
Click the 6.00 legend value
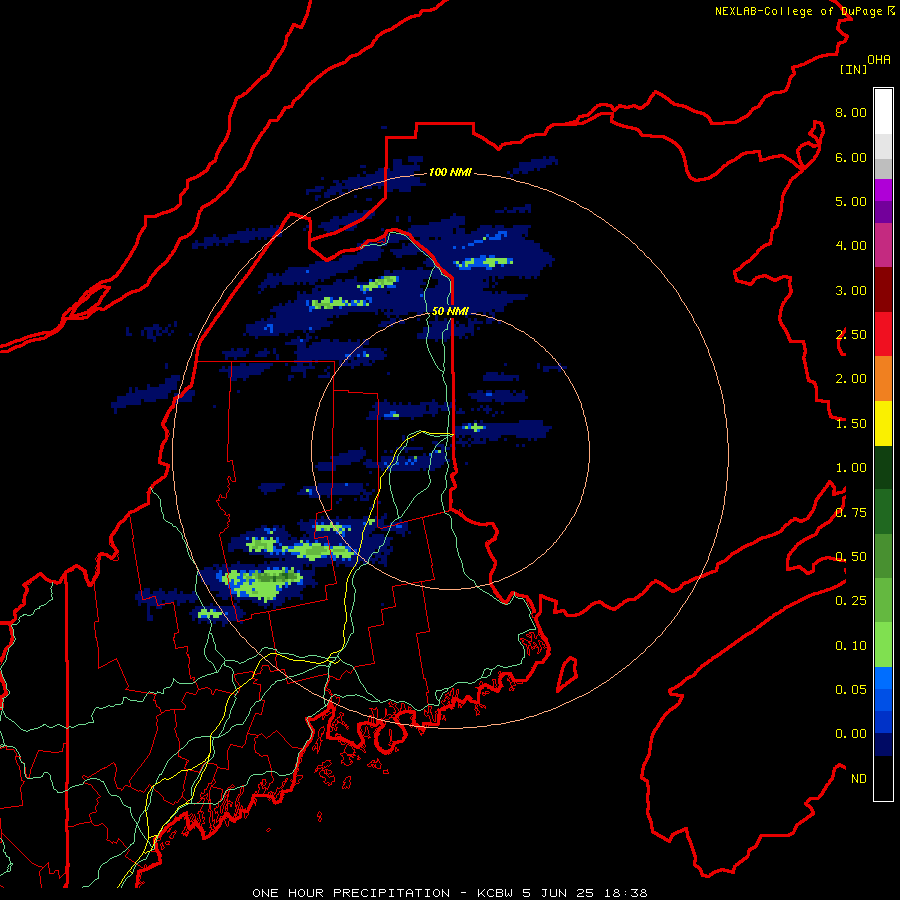pyautogui.click(x=851, y=157)
